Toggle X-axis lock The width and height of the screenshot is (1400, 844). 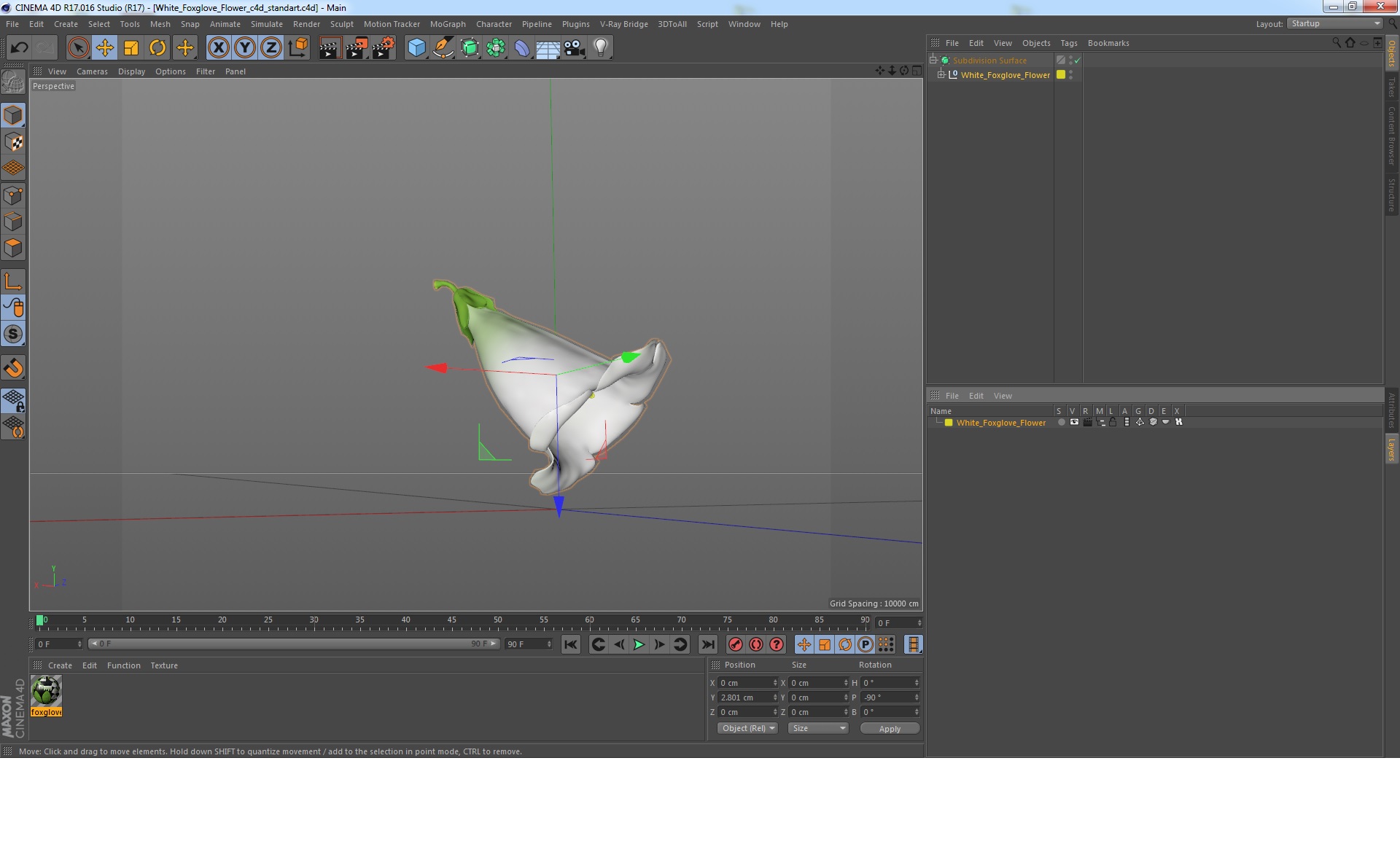(x=218, y=48)
